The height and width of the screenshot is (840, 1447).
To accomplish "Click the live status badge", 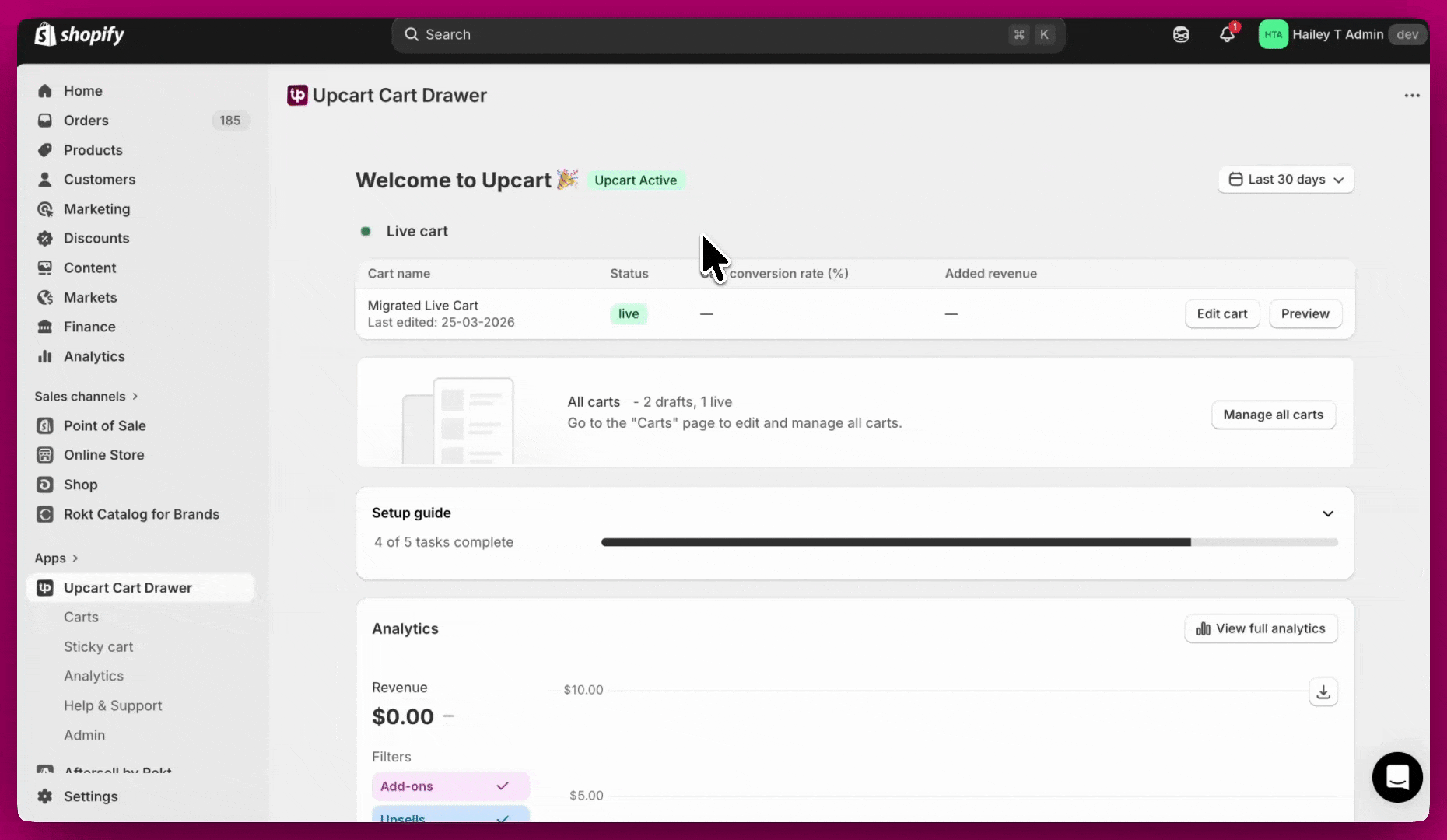I will pos(629,314).
